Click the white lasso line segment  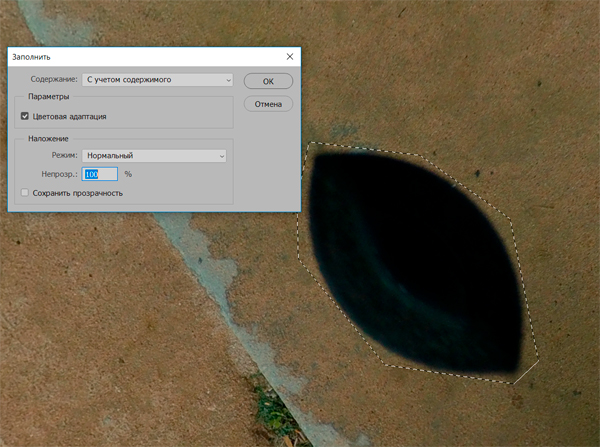(x=526, y=370)
